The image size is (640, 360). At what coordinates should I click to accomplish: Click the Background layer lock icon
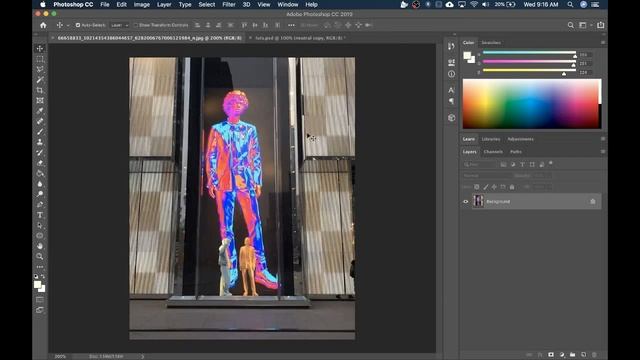tap(593, 202)
